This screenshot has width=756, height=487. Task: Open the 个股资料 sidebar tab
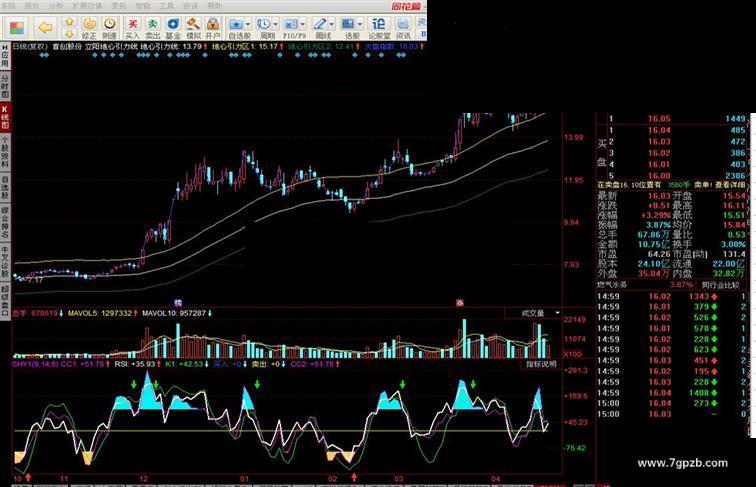(5, 152)
